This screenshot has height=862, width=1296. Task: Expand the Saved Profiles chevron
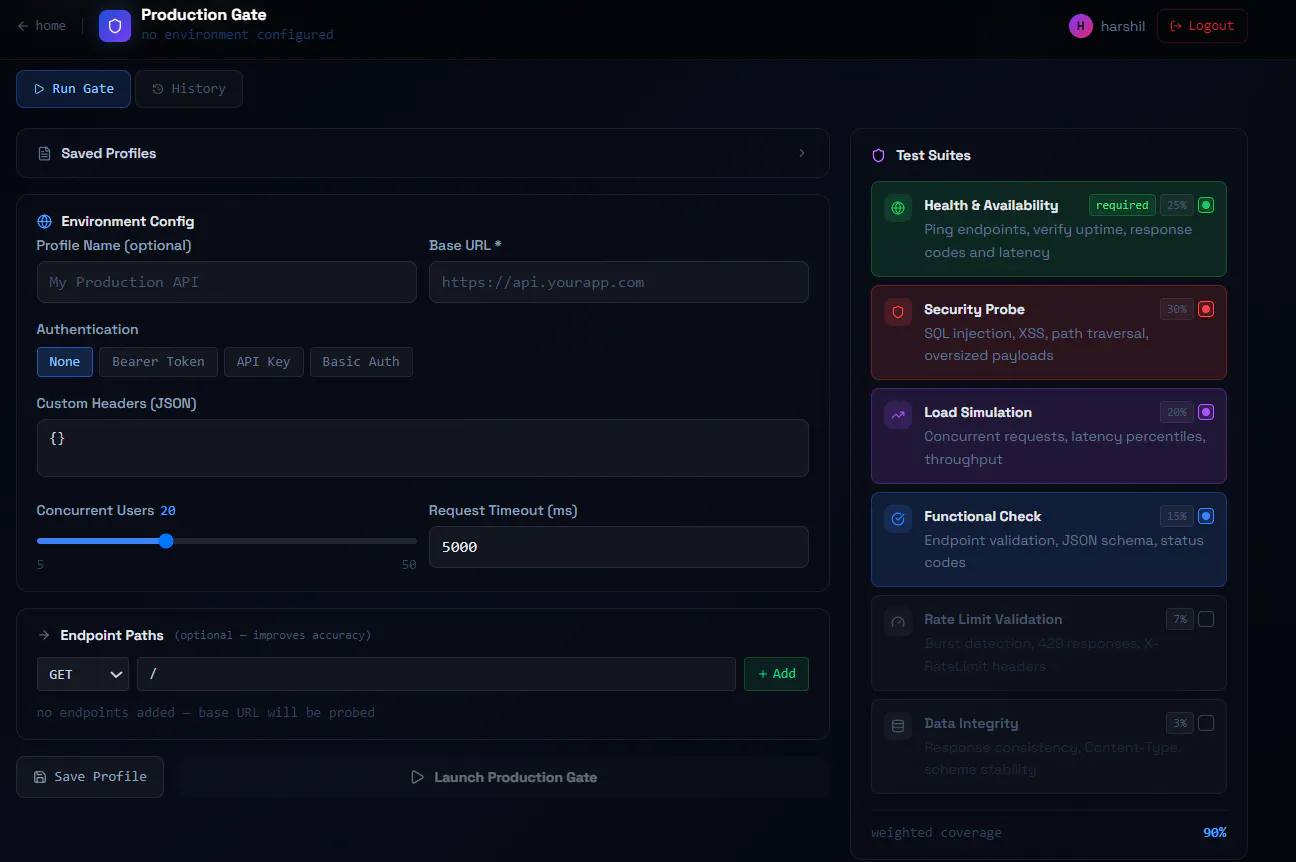point(802,153)
